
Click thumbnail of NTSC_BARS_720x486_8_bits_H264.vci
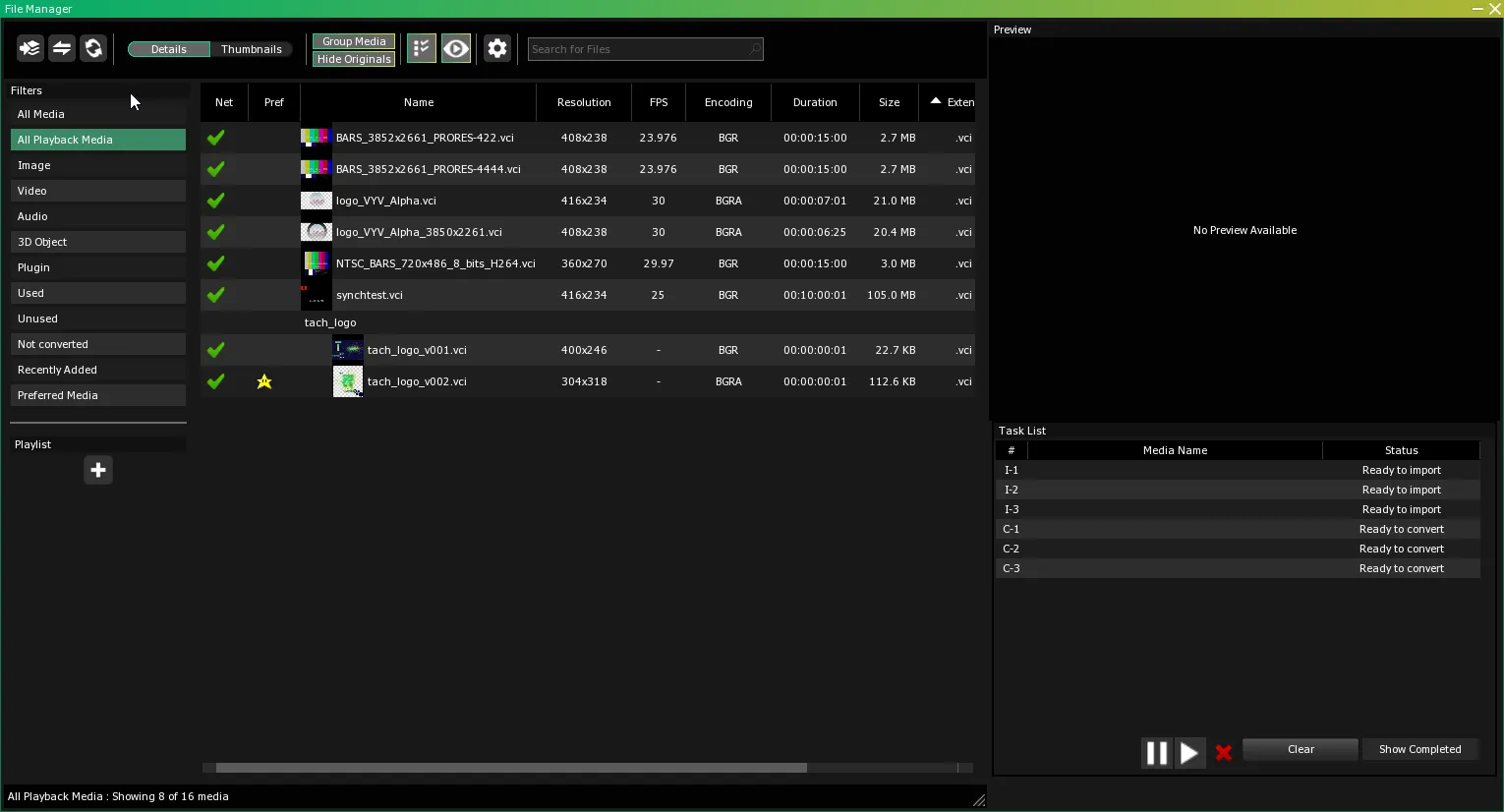point(317,263)
